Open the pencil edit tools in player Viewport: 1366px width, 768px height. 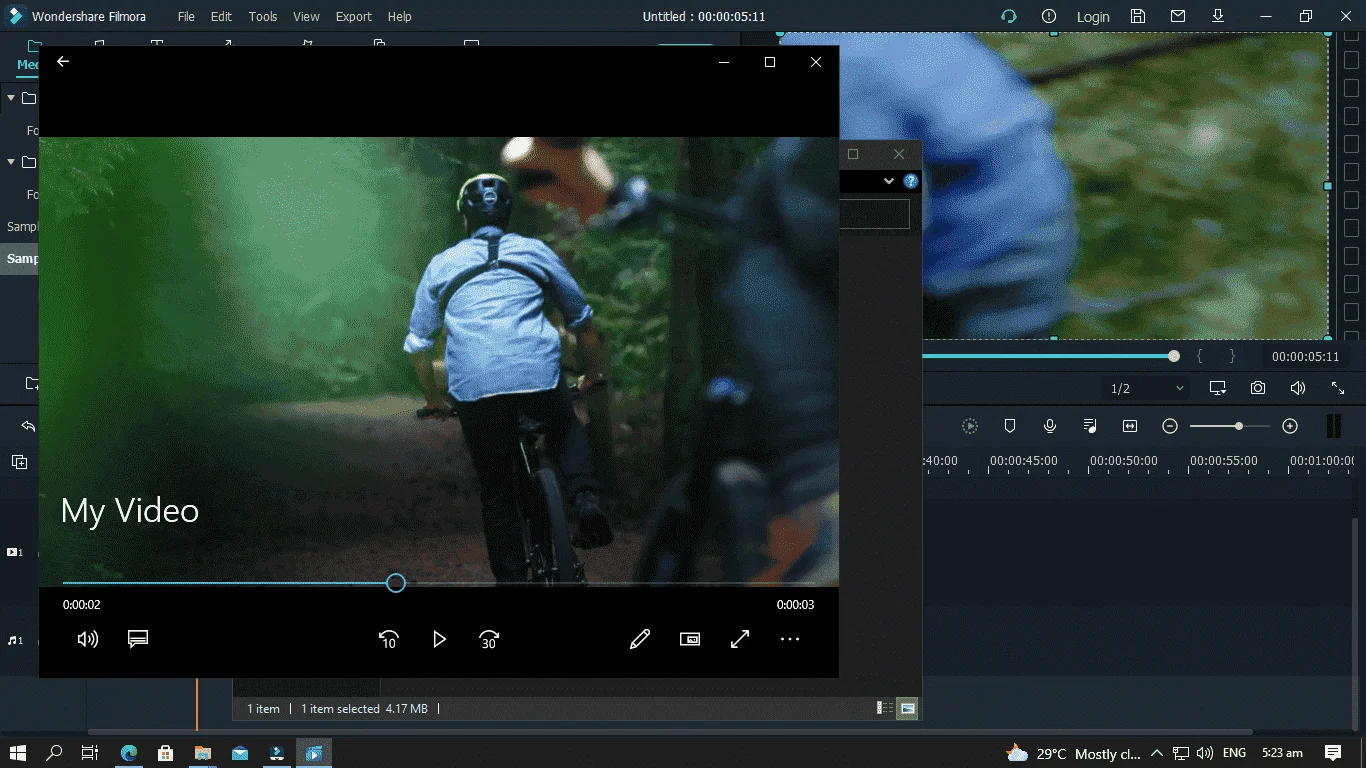tap(640, 639)
